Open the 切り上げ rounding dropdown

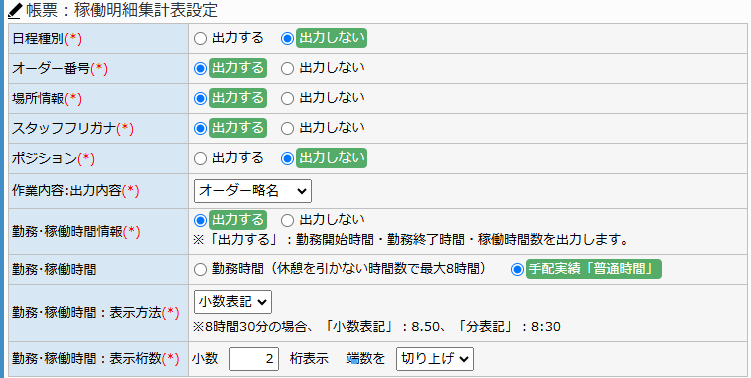[435, 359]
